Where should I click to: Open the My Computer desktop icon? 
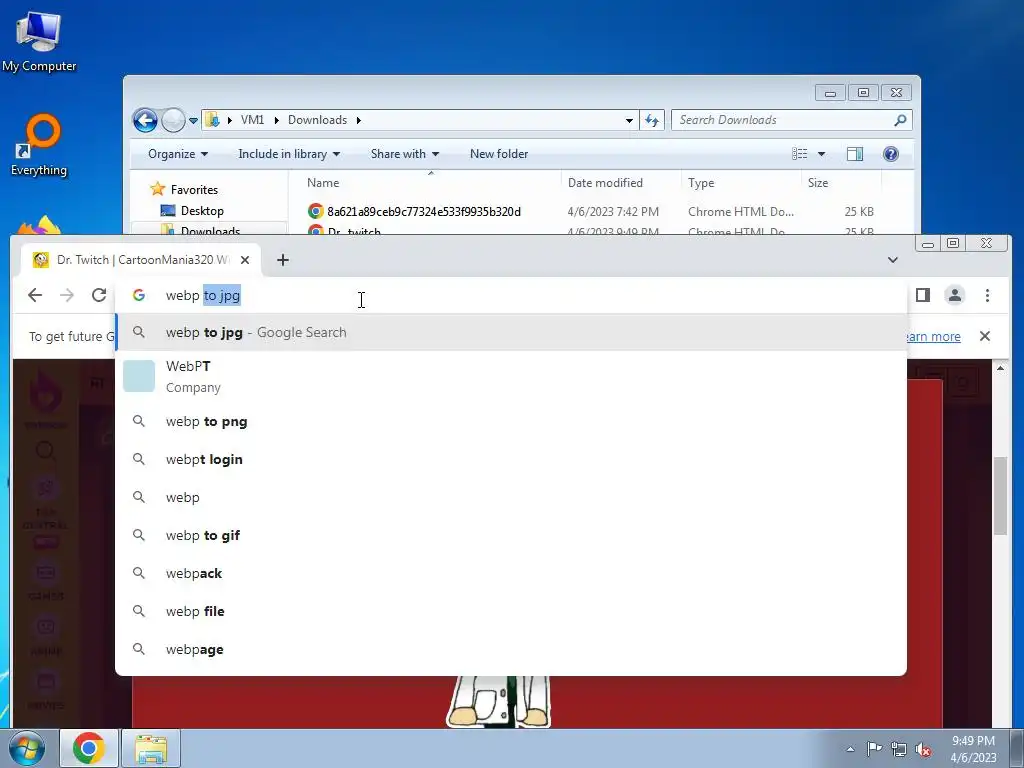[39, 40]
